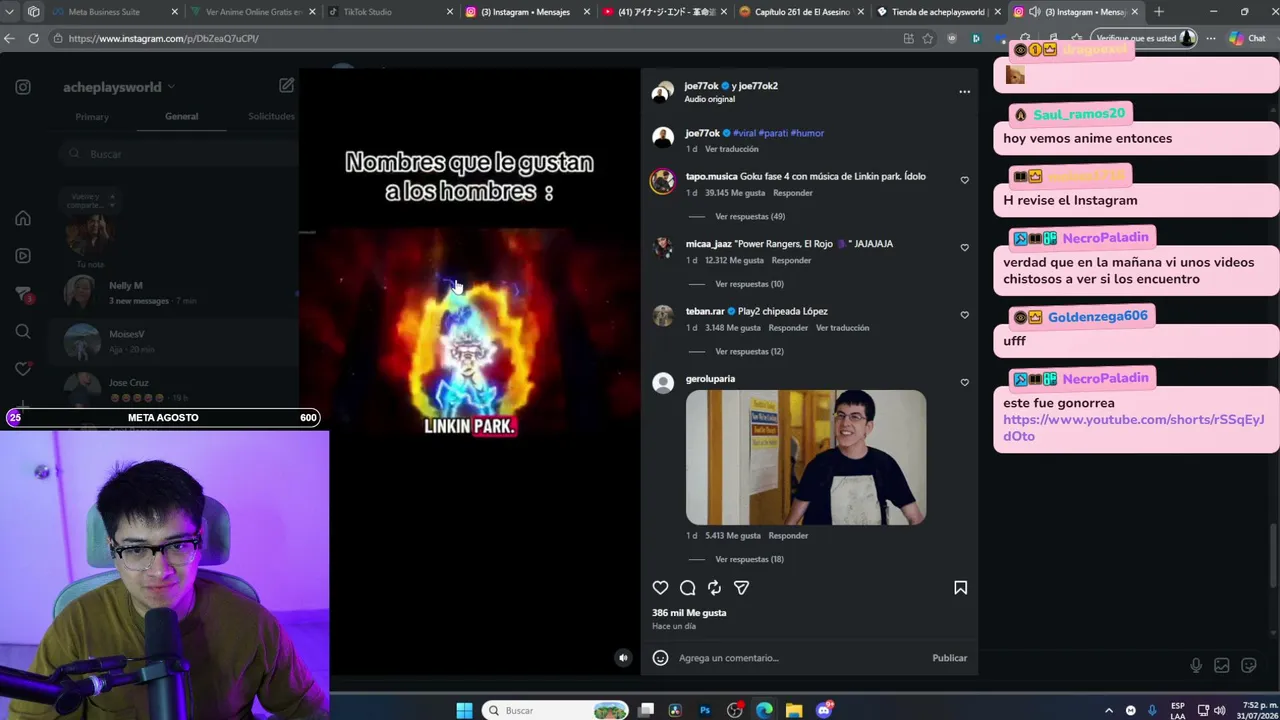Open the Solicitudes tab

[271, 116]
